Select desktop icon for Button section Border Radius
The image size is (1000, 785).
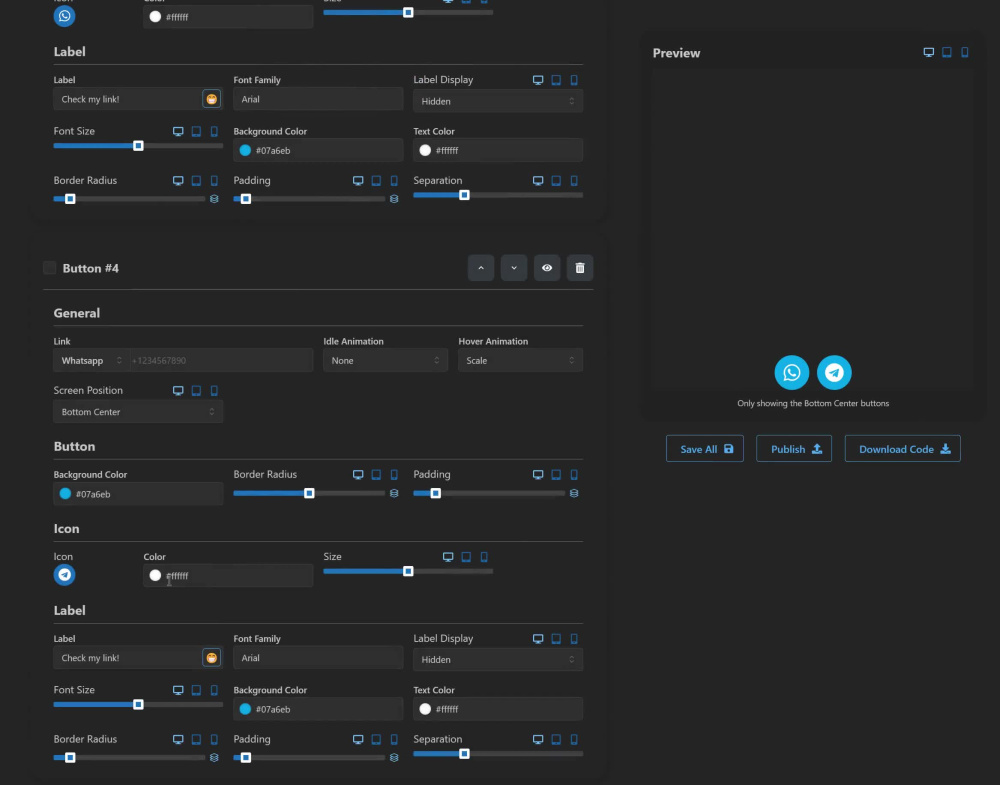pos(358,474)
